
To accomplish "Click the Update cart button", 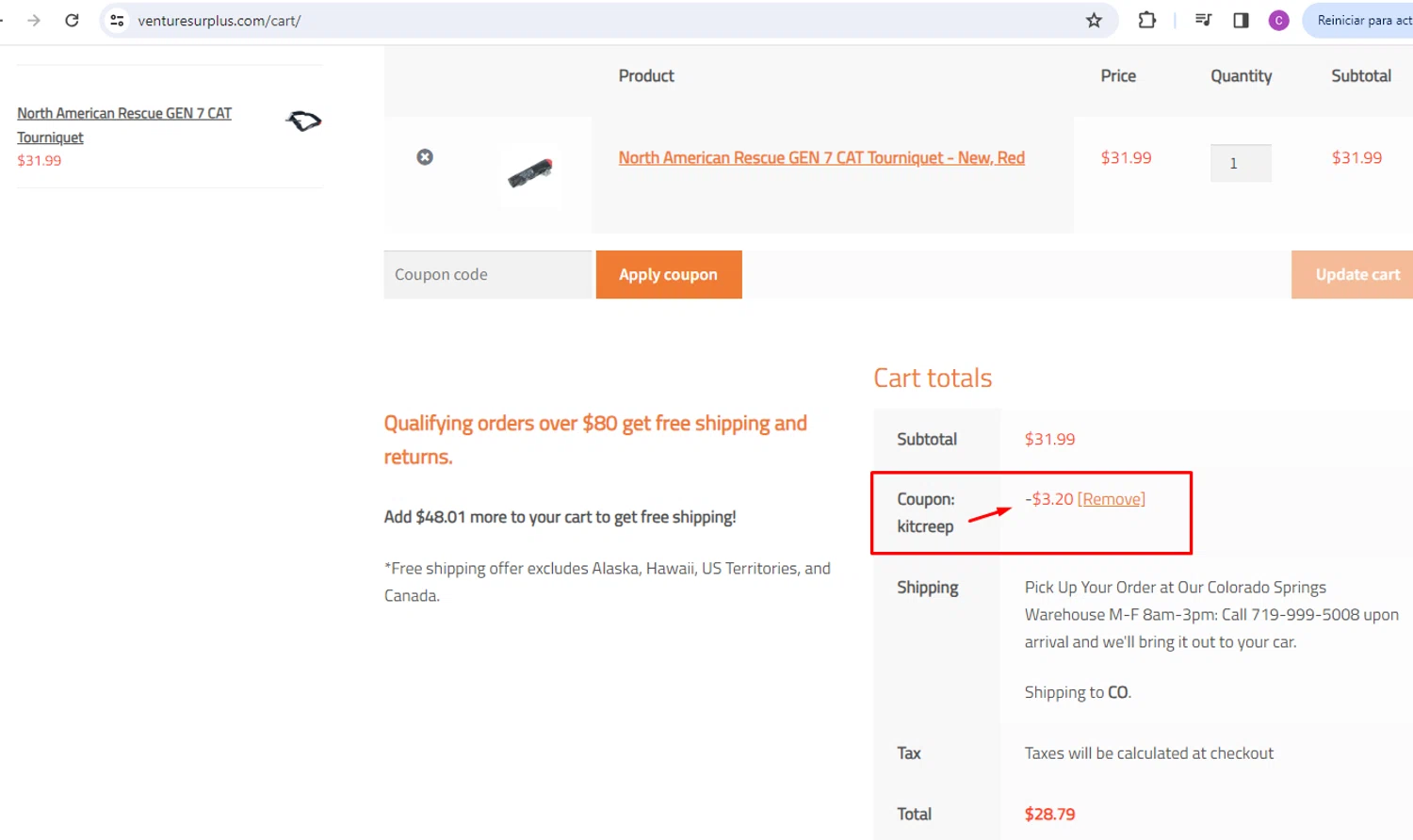I will (1353, 275).
